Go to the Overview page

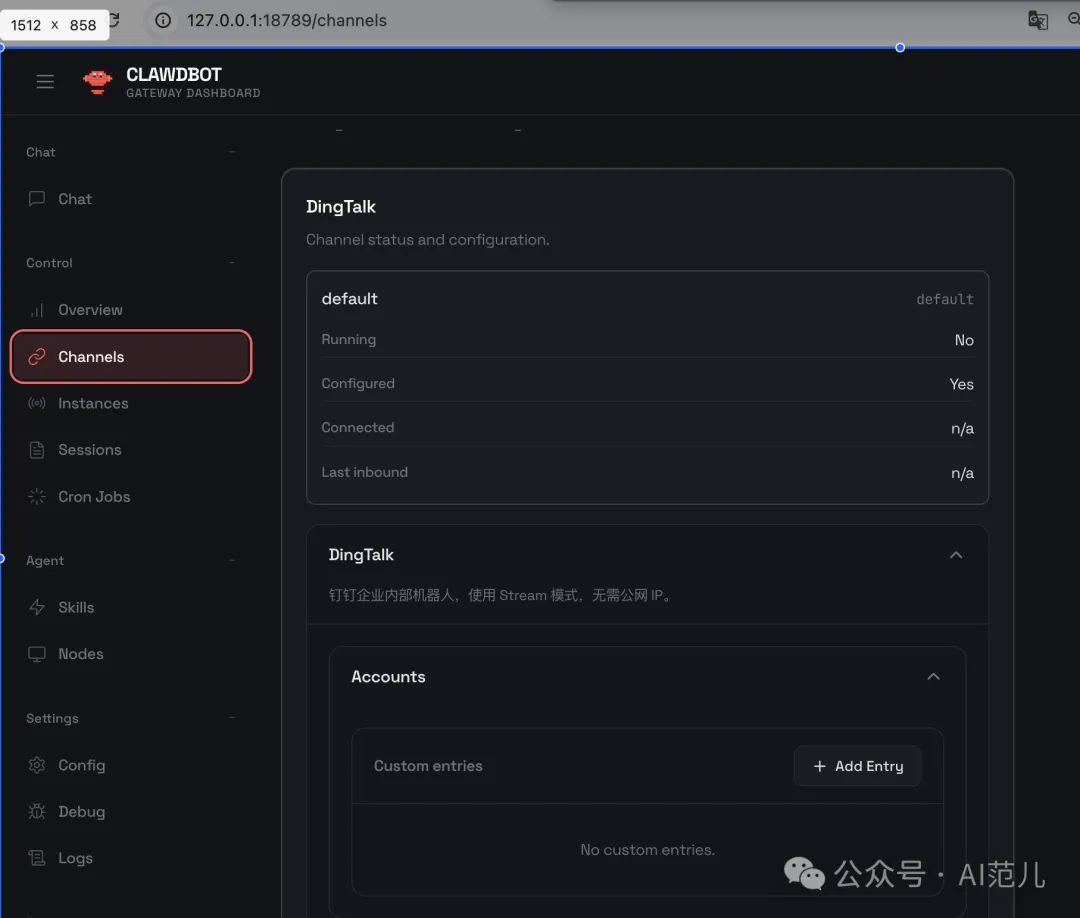[90, 310]
